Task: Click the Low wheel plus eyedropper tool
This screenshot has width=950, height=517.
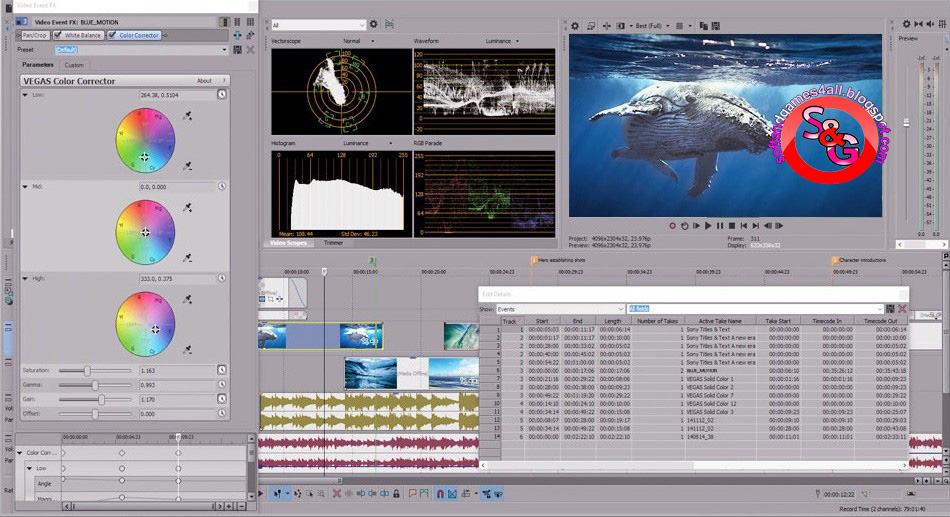Action: (x=187, y=115)
